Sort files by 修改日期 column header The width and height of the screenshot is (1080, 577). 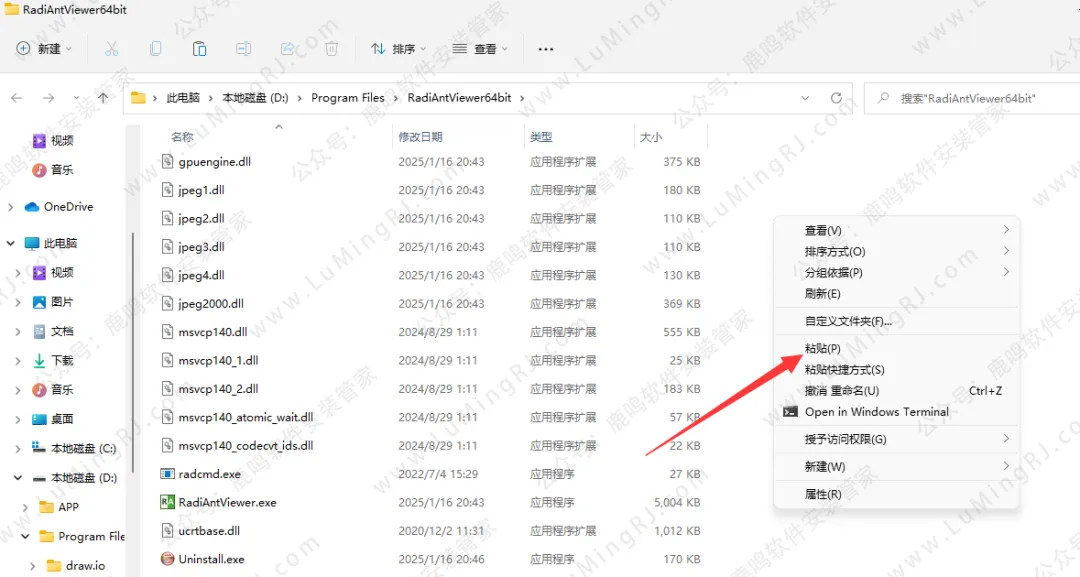(x=420, y=137)
